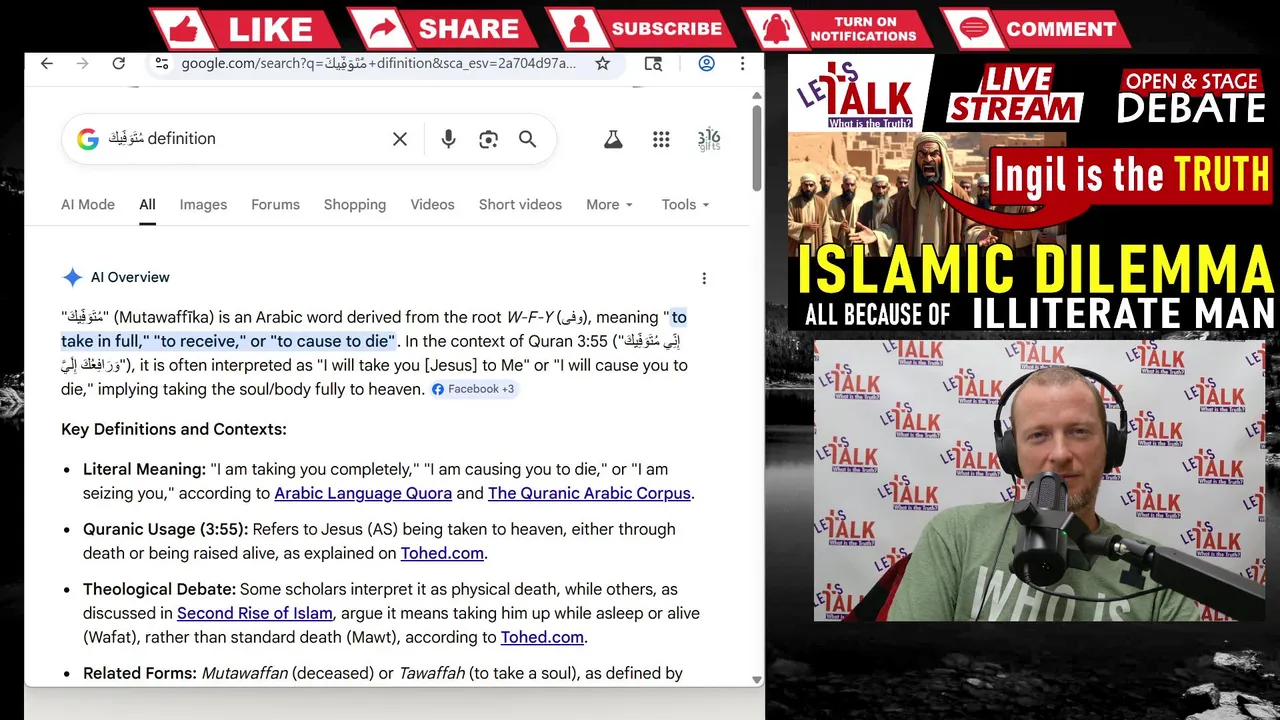Click the 'Related Forms:' bullet label
Screen dimensions: 1280x720
click(x=140, y=673)
